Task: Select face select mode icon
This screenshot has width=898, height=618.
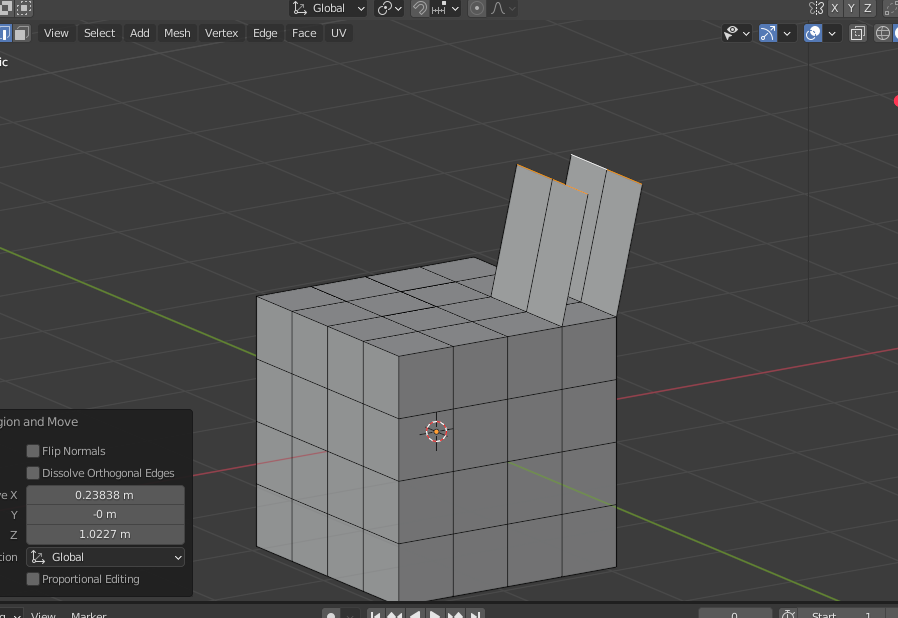Action: 21,33
